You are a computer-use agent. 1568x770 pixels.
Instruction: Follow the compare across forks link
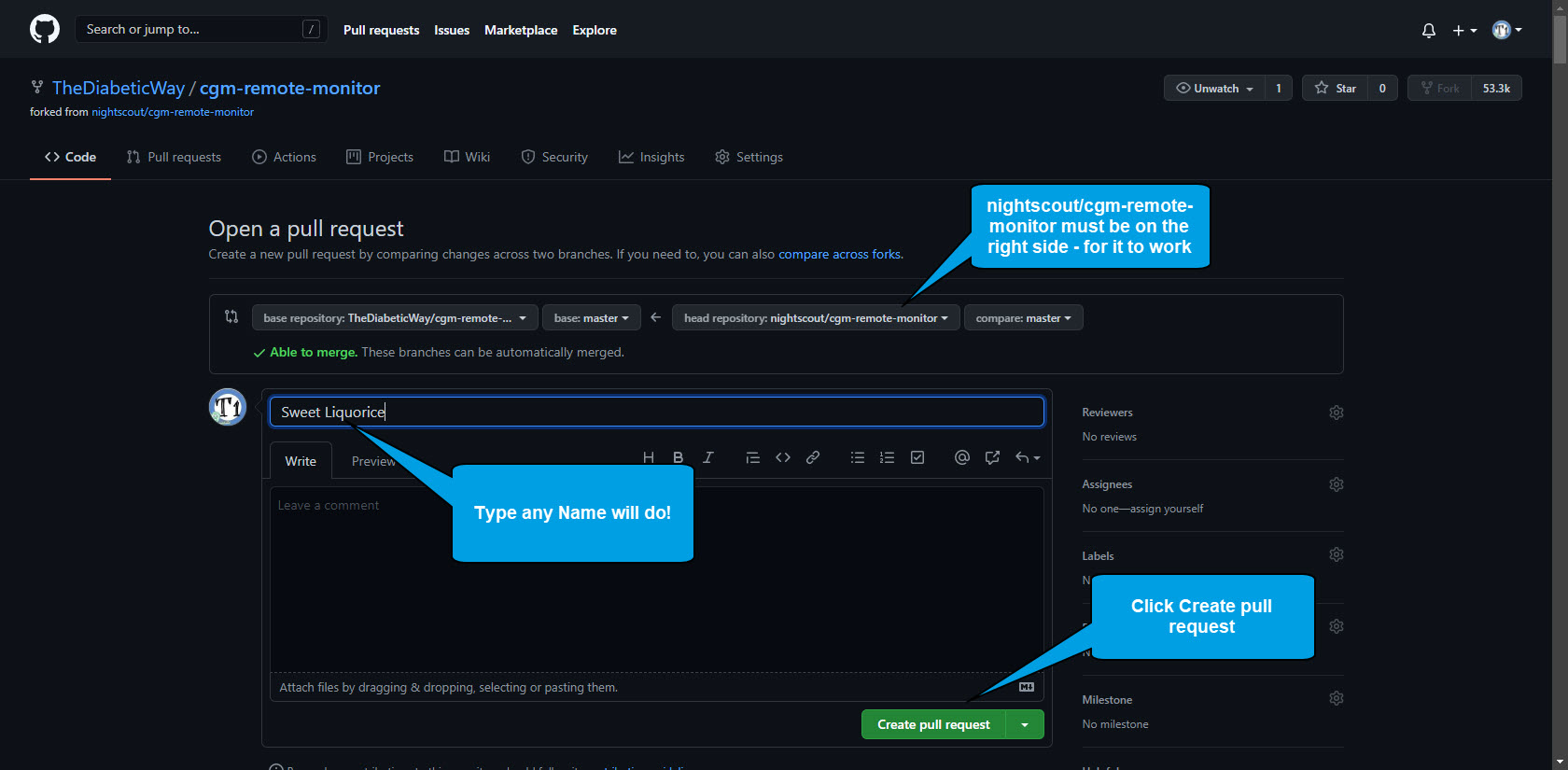pyautogui.click(x=839, y=254)
